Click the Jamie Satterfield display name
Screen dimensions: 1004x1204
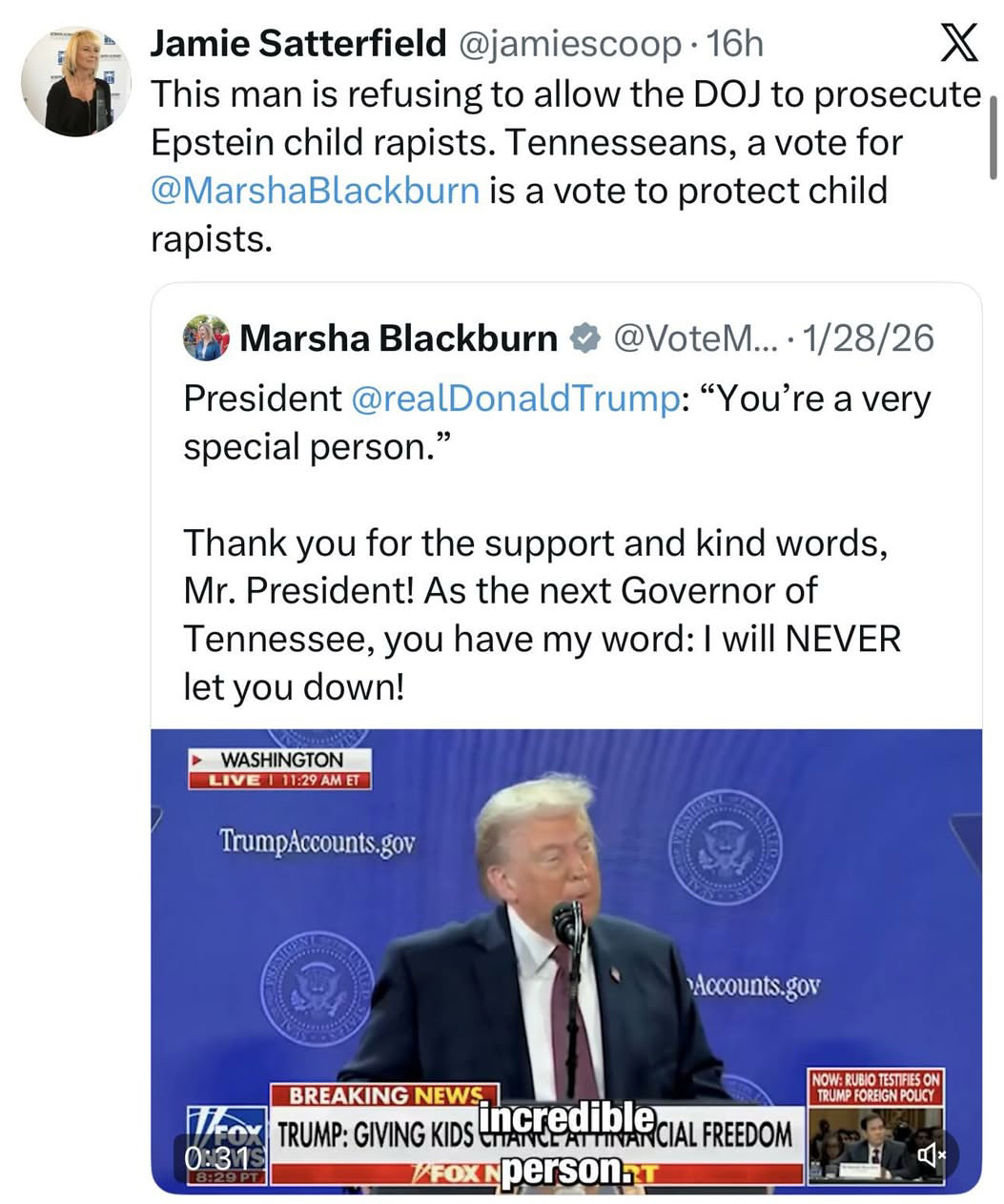[x=297, y=43]
